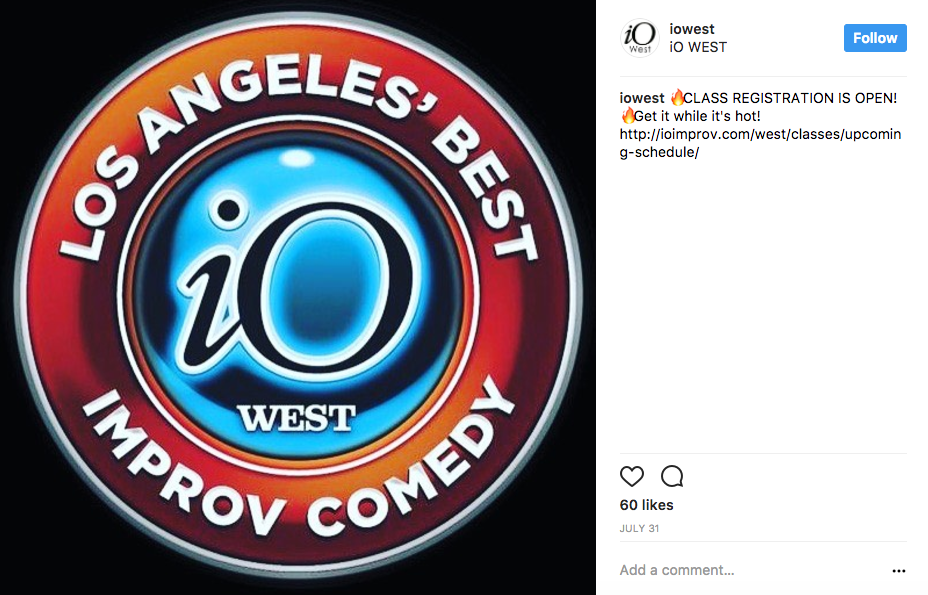Select the CLASS REGISTRATION IS OPEN caption text
928x595 pixels.
pos(790,98)
